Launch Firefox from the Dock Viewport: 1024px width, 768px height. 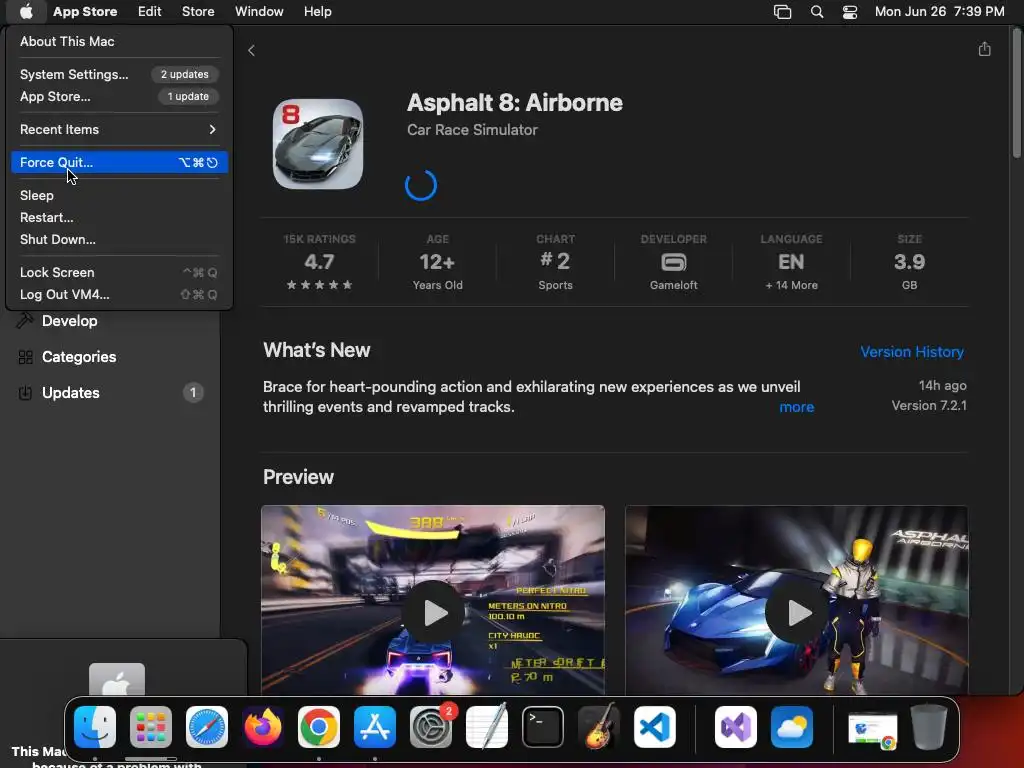tap(263, 727)
